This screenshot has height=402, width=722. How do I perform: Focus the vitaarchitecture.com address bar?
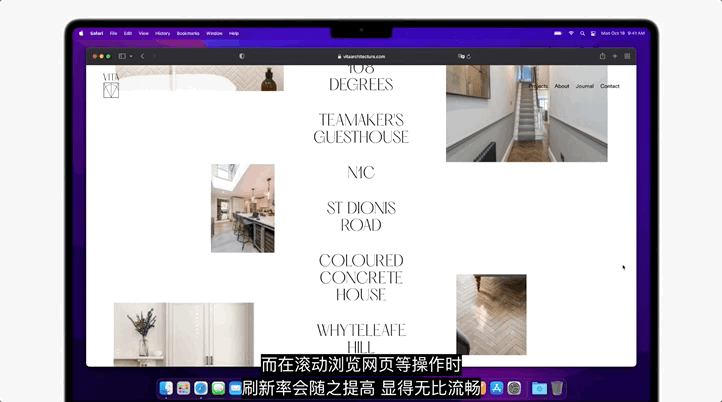tap(361, 57)
